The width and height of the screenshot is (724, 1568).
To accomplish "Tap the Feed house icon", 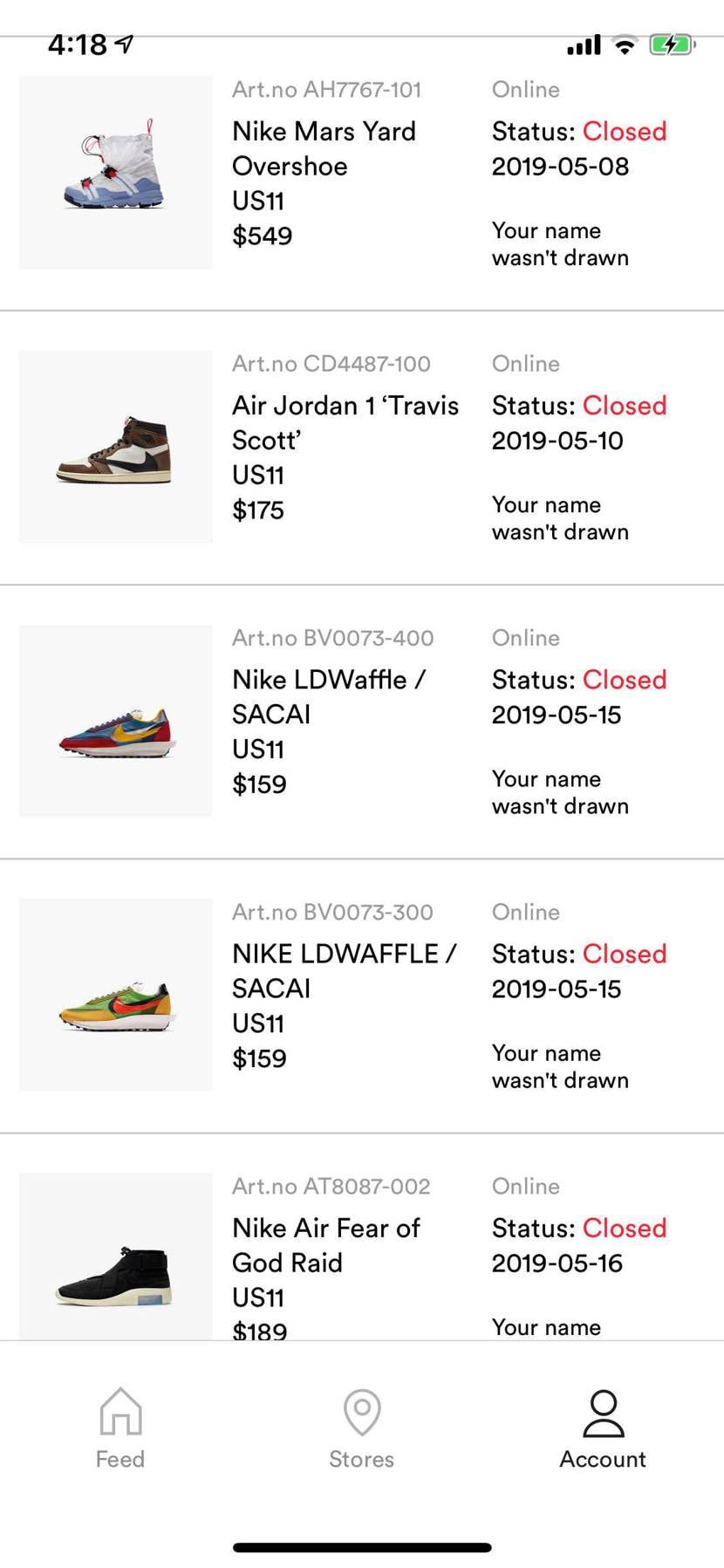I will point(120,1411).
